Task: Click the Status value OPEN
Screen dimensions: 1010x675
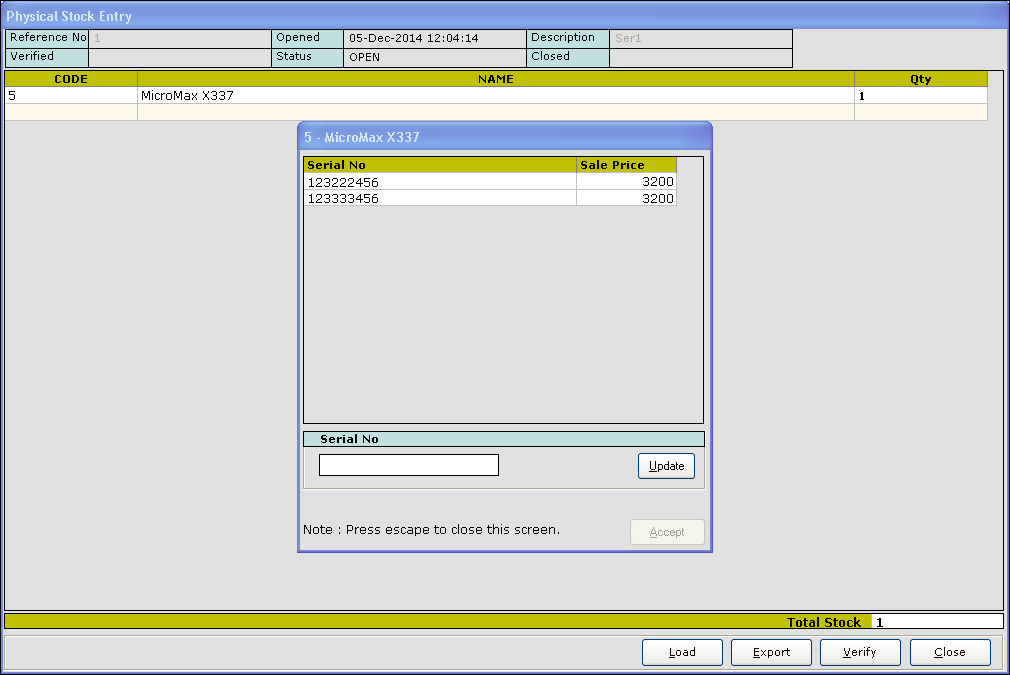Action: (x=435, y=57)
